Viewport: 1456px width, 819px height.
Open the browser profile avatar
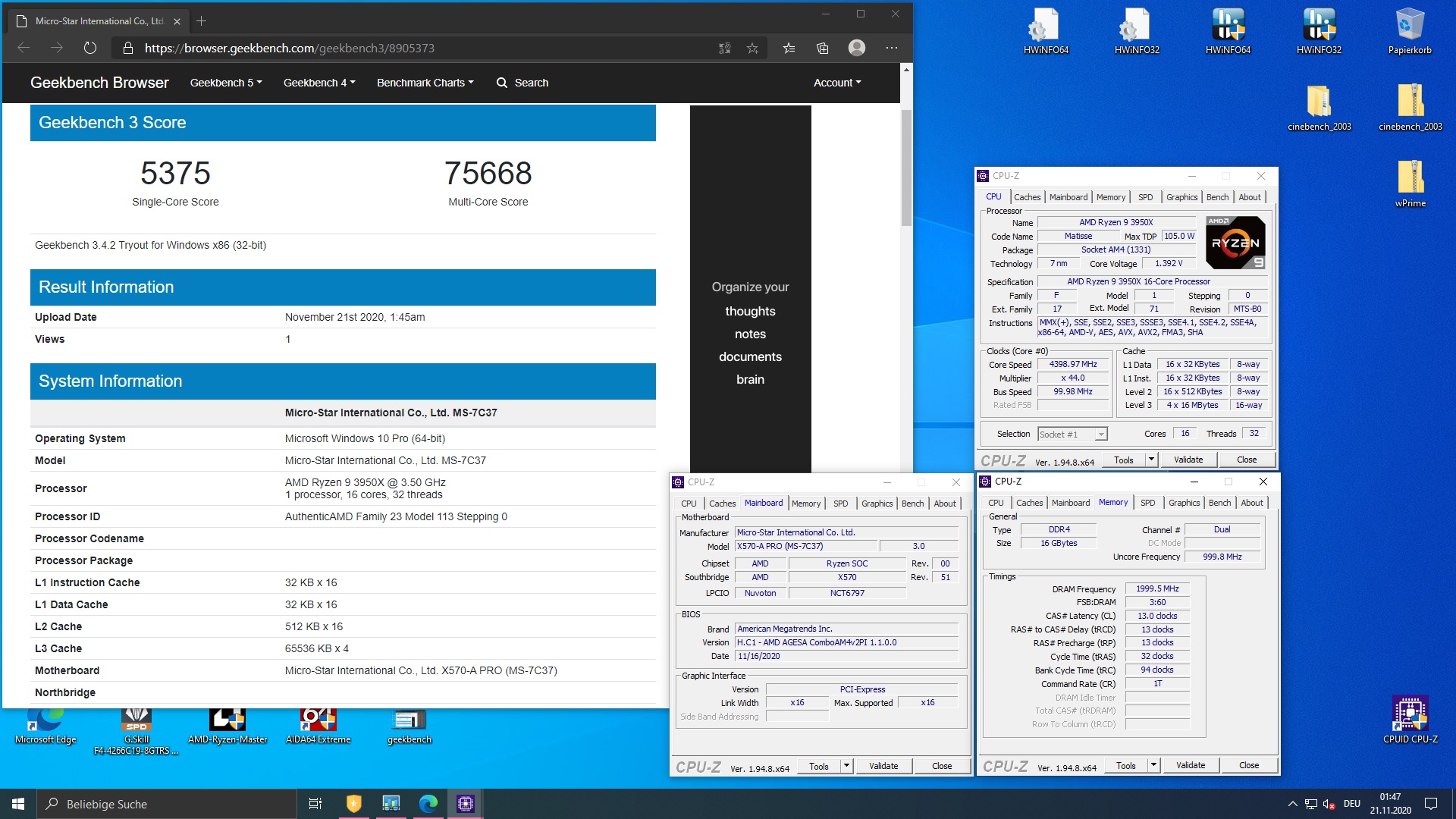[857, 48]
